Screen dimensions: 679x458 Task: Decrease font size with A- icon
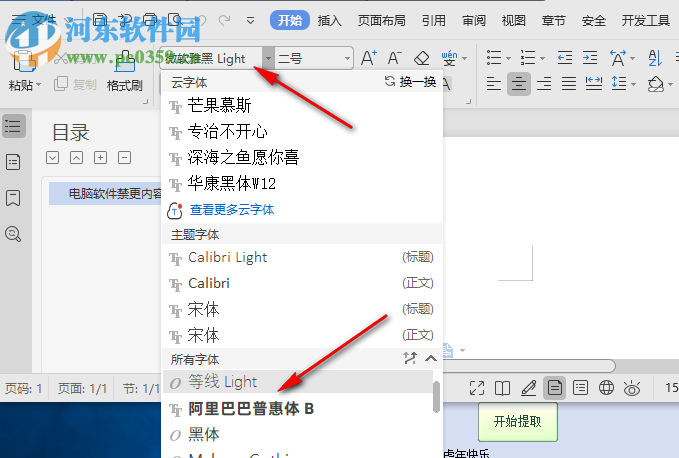pyautogui.click(x=394, y=58)
